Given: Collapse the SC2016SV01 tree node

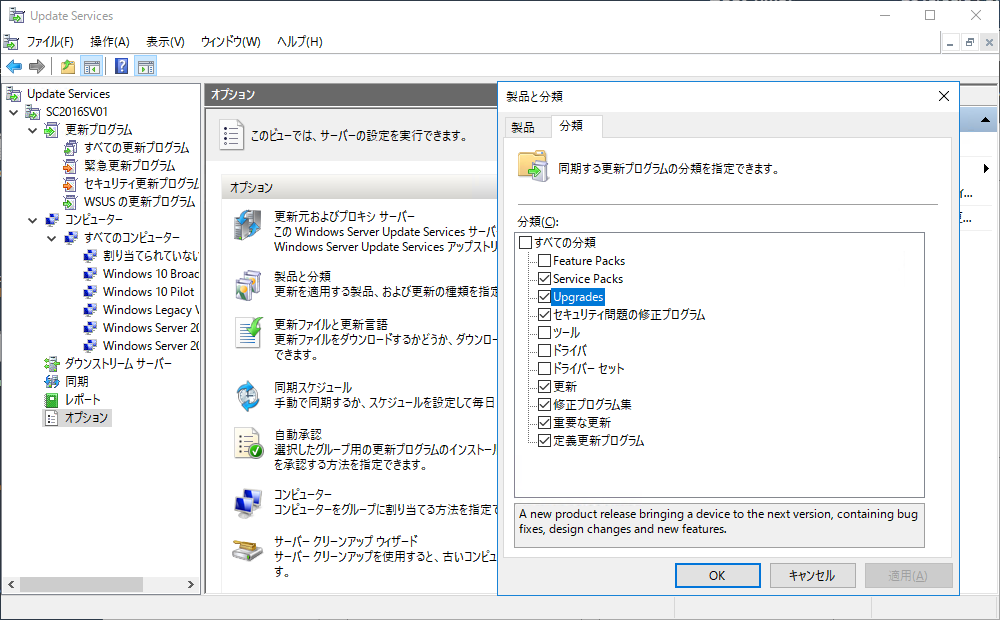Looking at the screenshot, I should 14,112.
